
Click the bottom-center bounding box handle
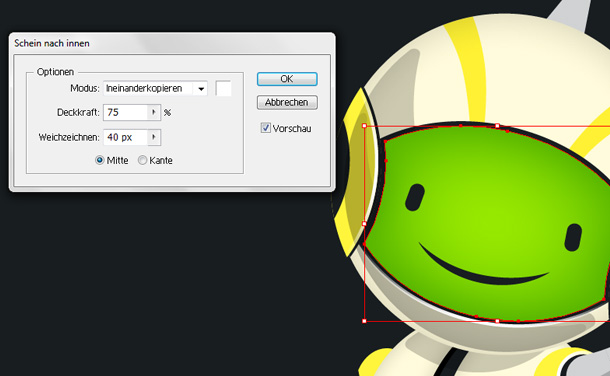pos(497,321)
